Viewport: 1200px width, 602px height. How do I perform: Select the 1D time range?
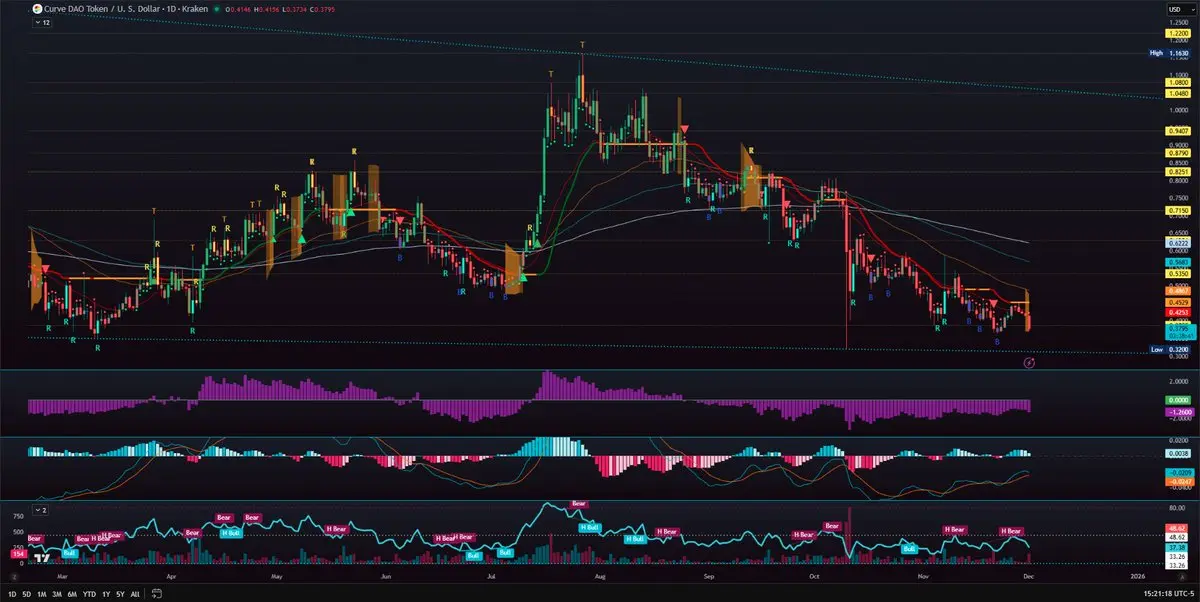point(10,594)
